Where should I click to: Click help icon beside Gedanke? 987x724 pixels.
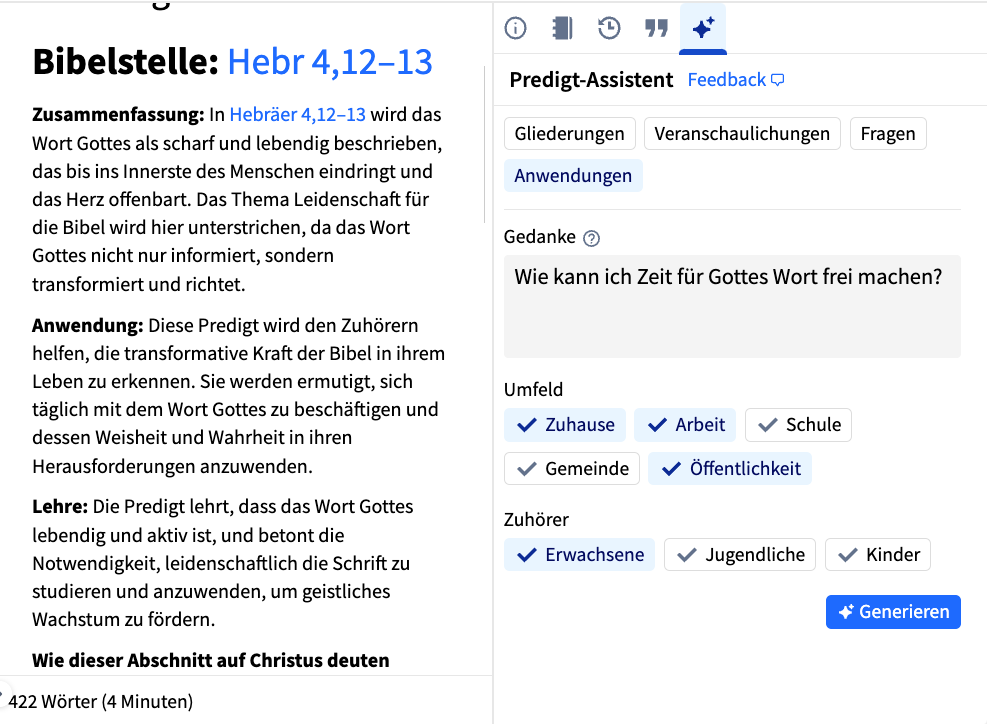tap(591, 238)
